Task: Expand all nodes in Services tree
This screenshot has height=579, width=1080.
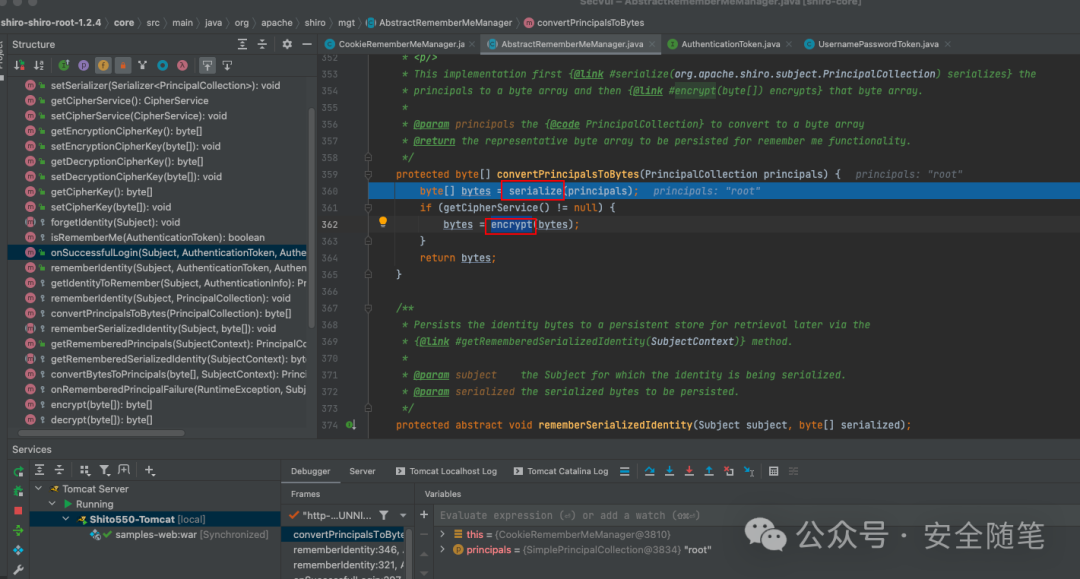Action: coord(39,470)
